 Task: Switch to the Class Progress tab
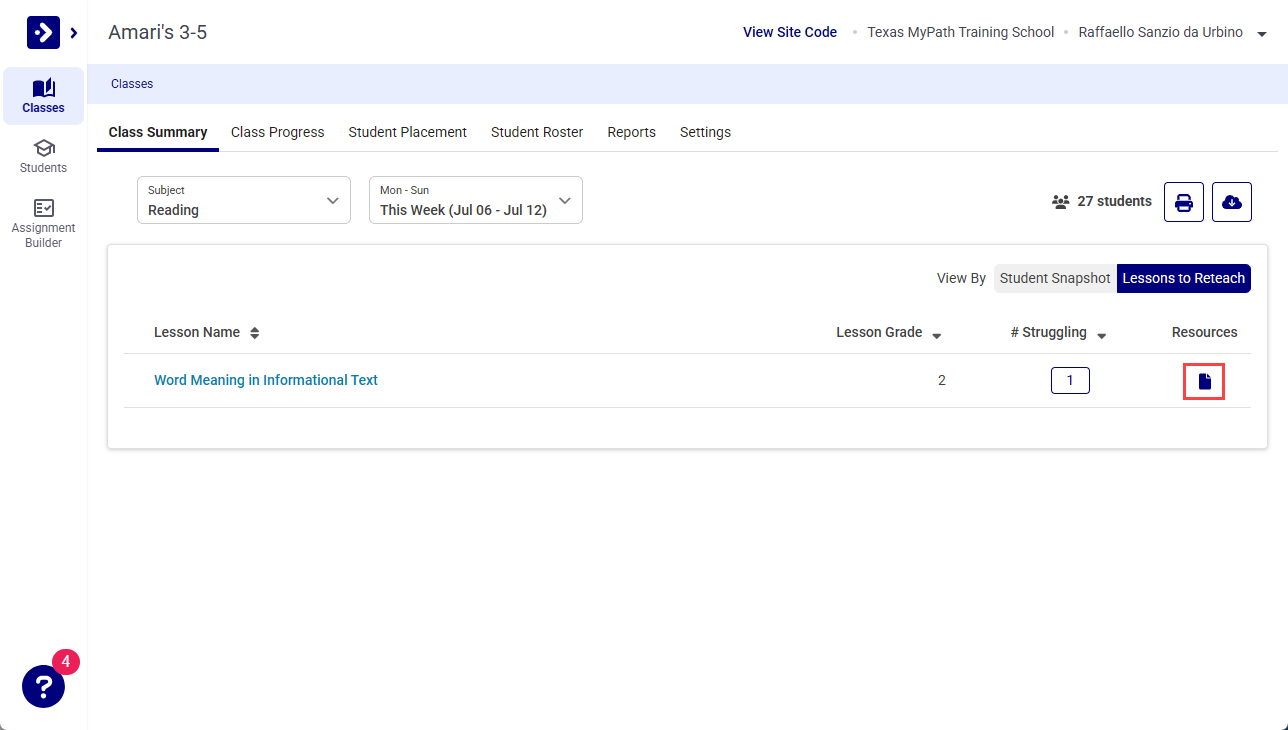[x=278, y=132]
